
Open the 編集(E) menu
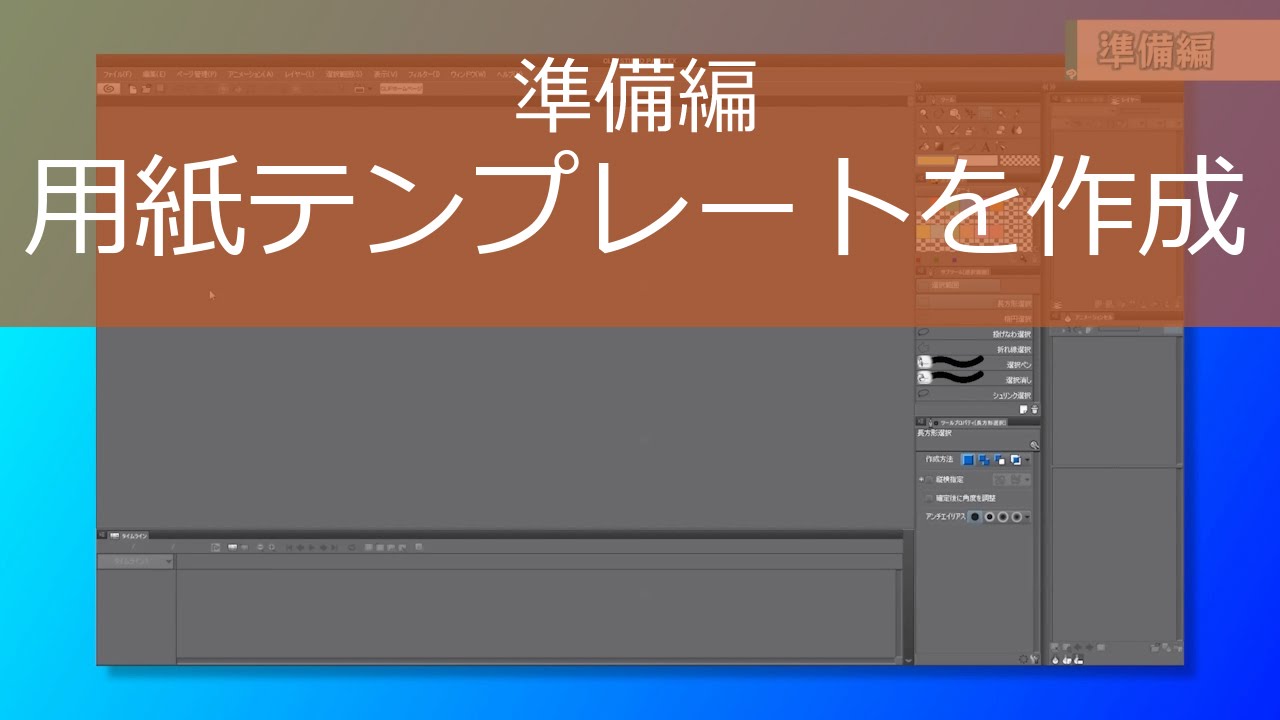tap(154, 74)
